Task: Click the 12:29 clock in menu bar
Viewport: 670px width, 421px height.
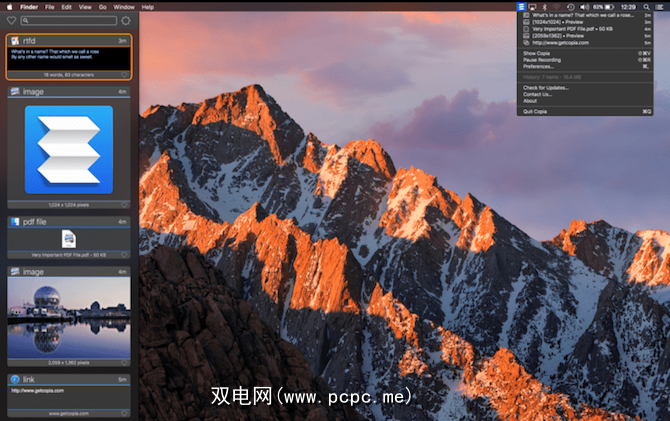Action: (628, 7)
